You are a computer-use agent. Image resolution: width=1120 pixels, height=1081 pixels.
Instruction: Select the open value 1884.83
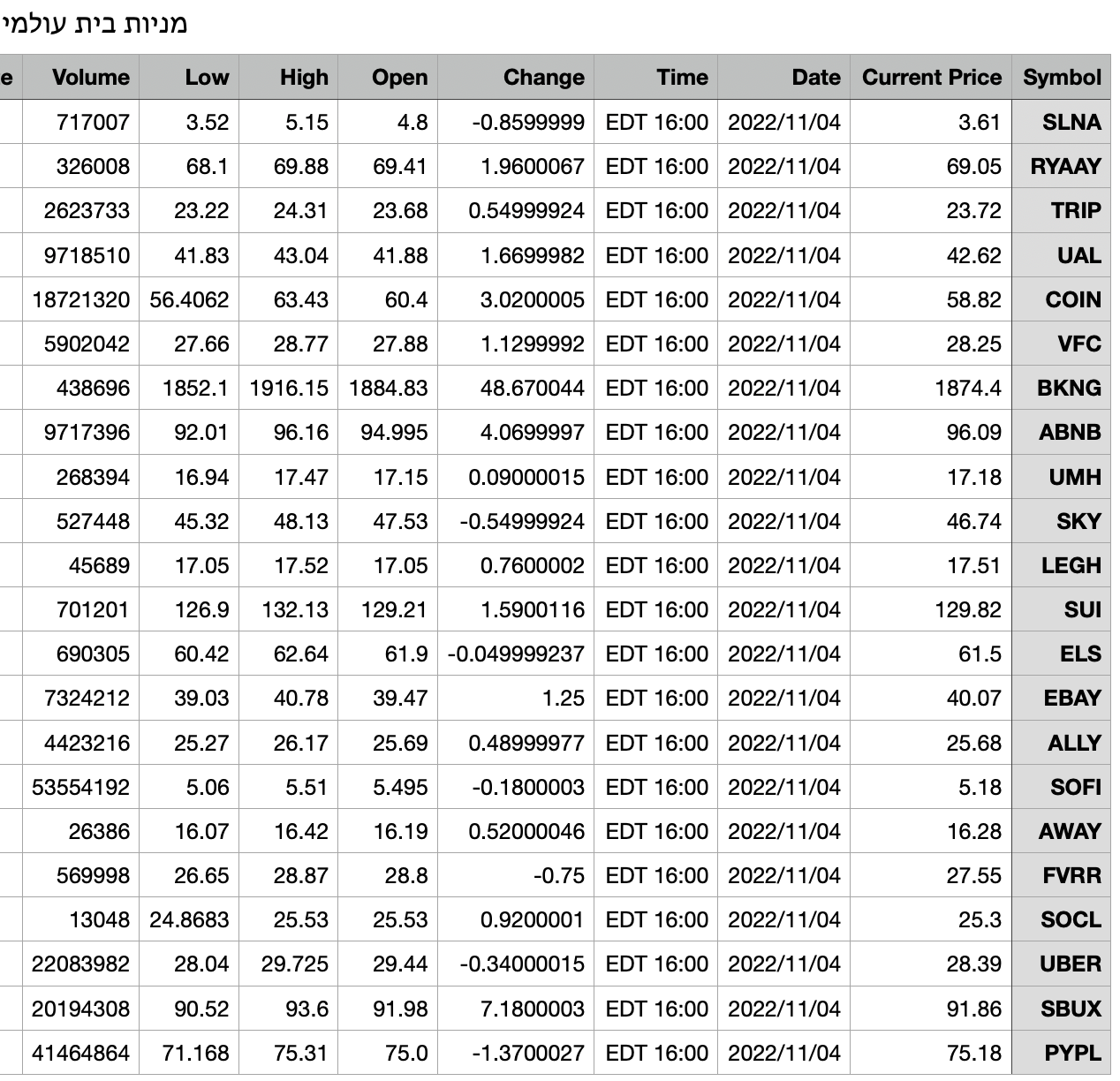(388, 388)
